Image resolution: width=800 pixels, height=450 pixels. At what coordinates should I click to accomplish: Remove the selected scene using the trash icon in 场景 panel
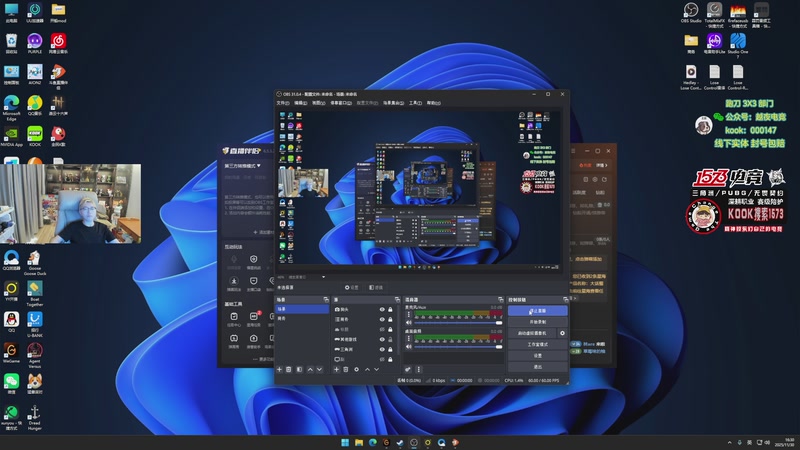[289, 369]
